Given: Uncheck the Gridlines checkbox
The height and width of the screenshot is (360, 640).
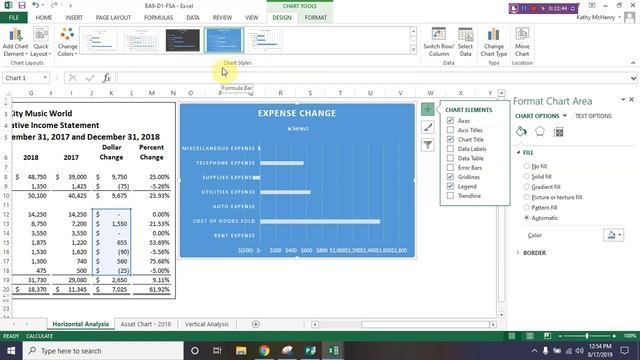Looking at the screenshot, I should 450,177.
